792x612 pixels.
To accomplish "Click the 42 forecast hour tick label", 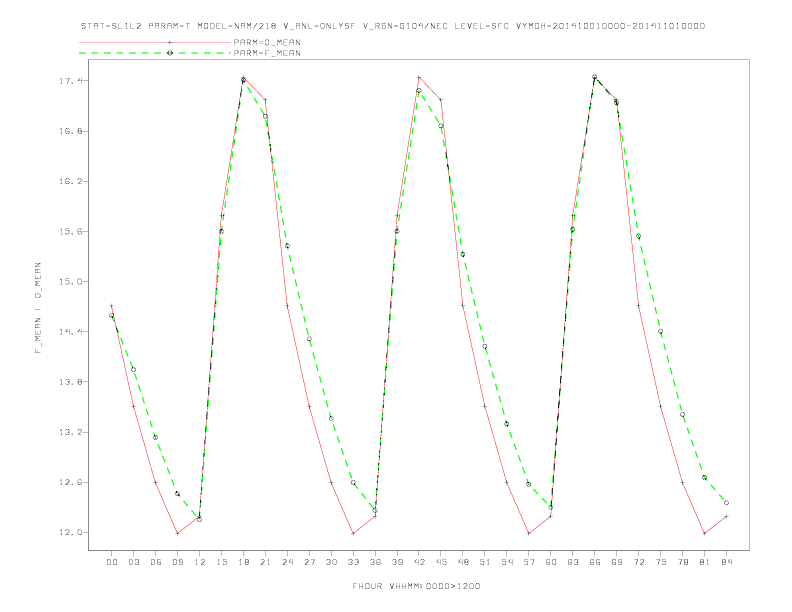I will coord(419,562).
